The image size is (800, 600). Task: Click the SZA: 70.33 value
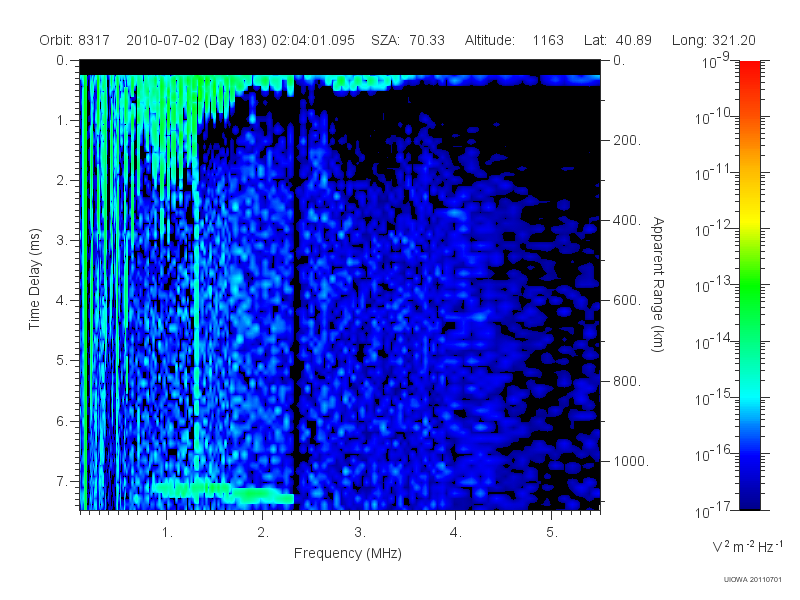click(x=408, y=40)
